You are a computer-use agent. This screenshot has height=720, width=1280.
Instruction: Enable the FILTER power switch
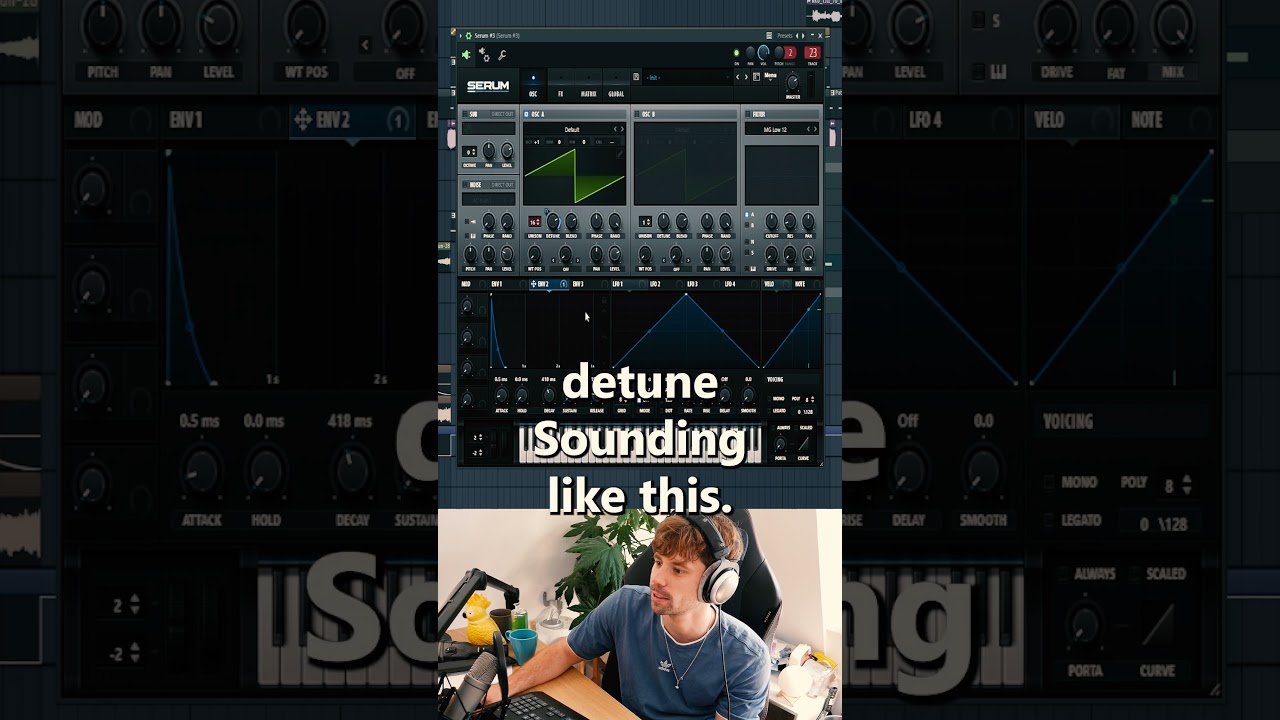(748, 114)
